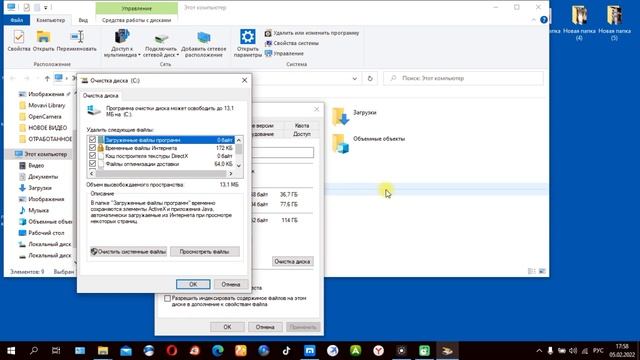Open the Quick Access Toolbar dropdown arrow
Viewport: 640px width, 360px height.
pos(46,7)
